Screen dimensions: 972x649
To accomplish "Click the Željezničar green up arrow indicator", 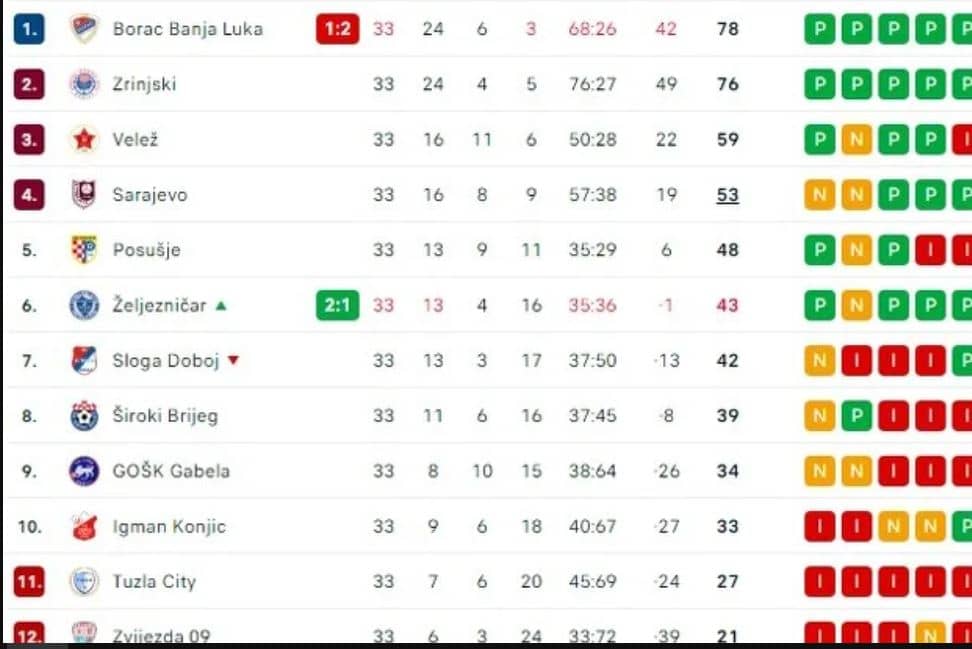I will click(221, 305).
